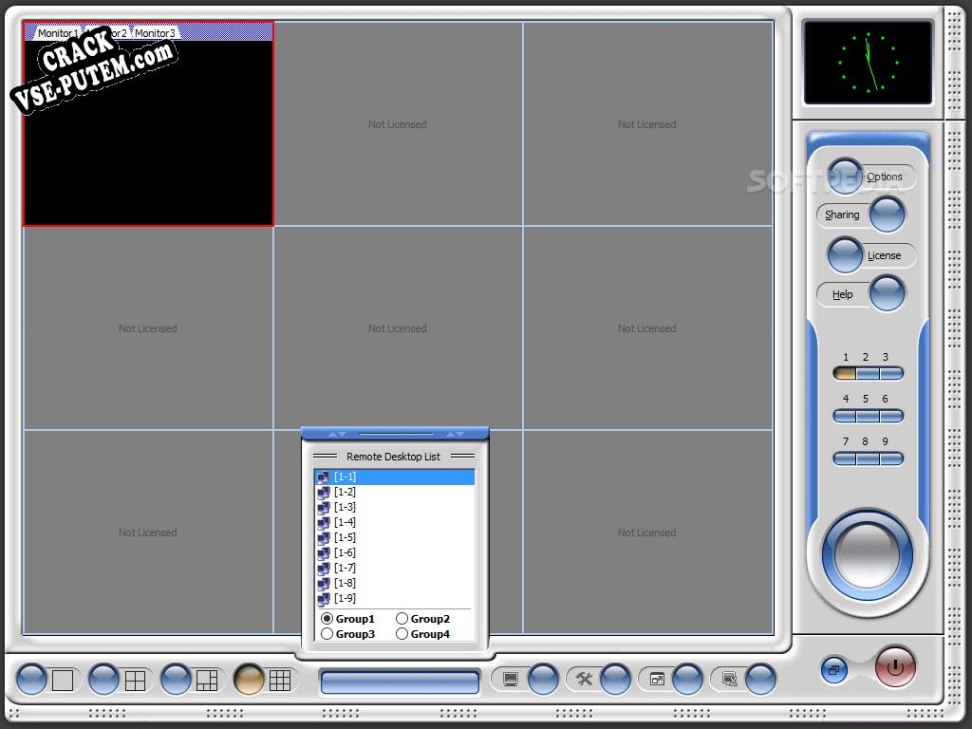Switch to the Monitor3 tab
The width and height of the screenshot is (972, 729).
pos(155,33)
